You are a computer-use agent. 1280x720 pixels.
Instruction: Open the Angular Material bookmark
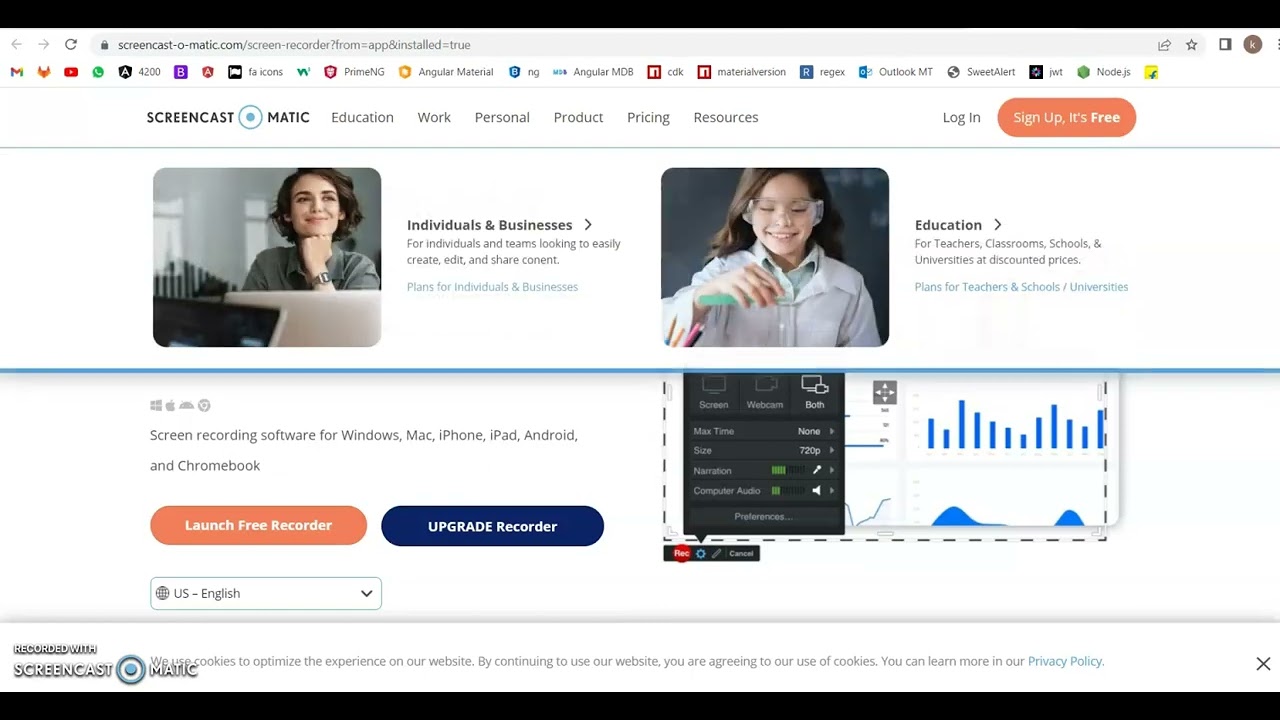(x=446, y=72)
